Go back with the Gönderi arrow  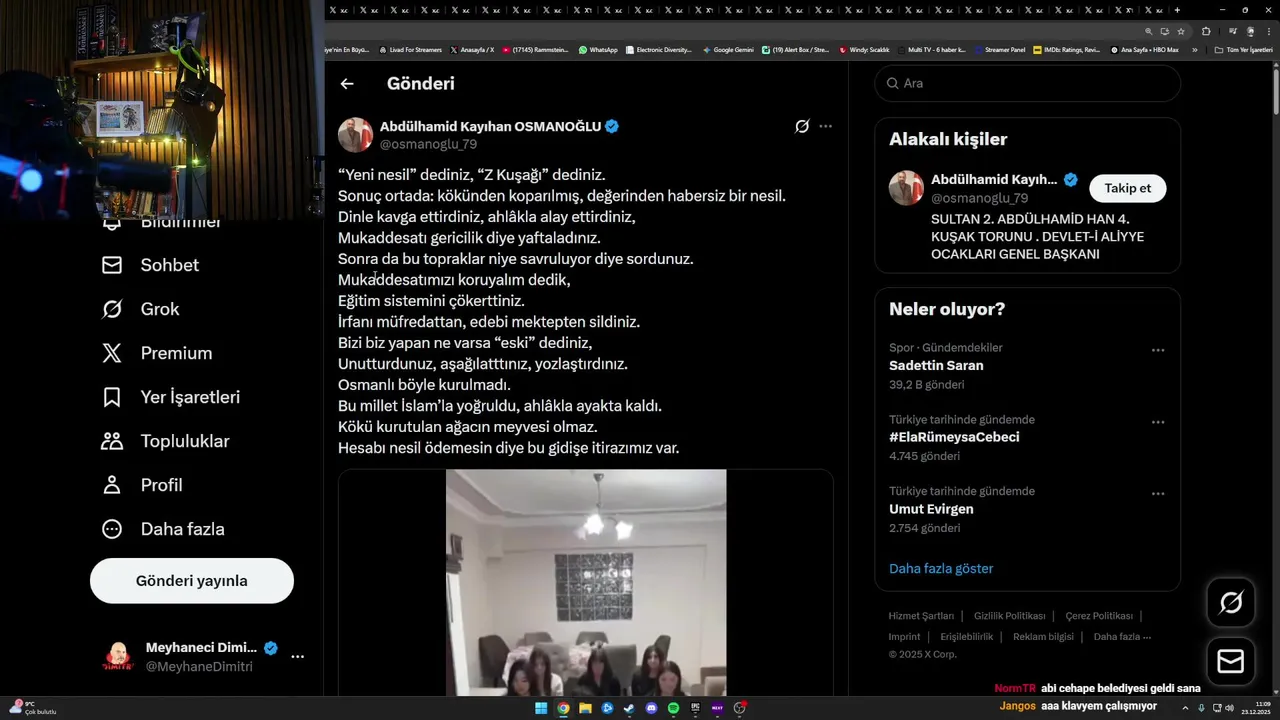tap(347, 84)
